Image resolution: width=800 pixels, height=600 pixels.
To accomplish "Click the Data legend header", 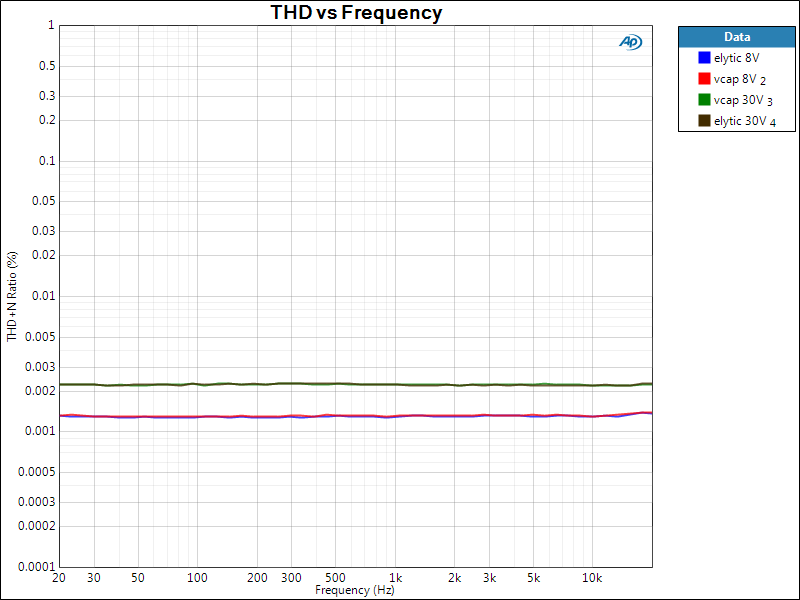I will (737, 37).
